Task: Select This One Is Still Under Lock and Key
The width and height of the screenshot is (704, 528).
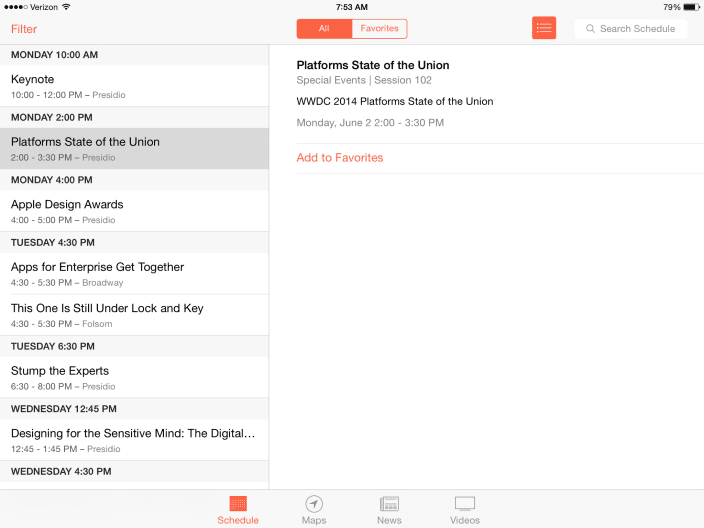Action: tap(134, 315)
